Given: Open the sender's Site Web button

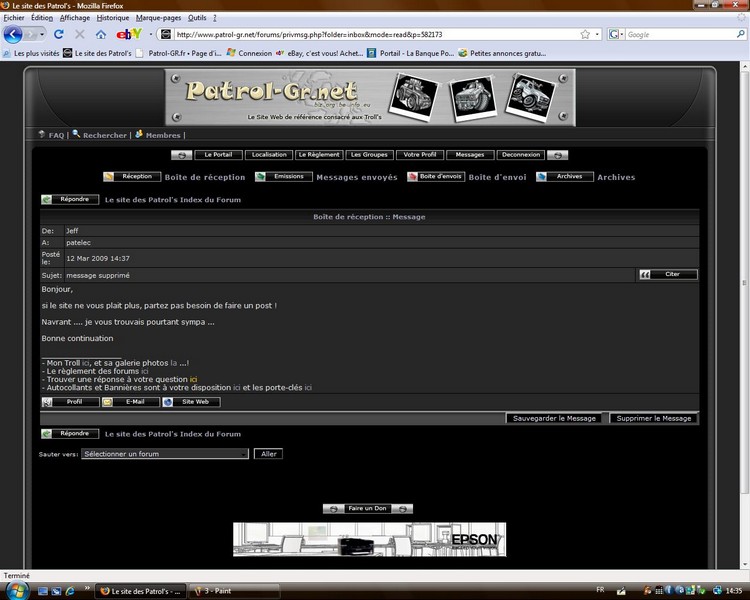Looking at the screenshot, I should (x=191, y=402).
